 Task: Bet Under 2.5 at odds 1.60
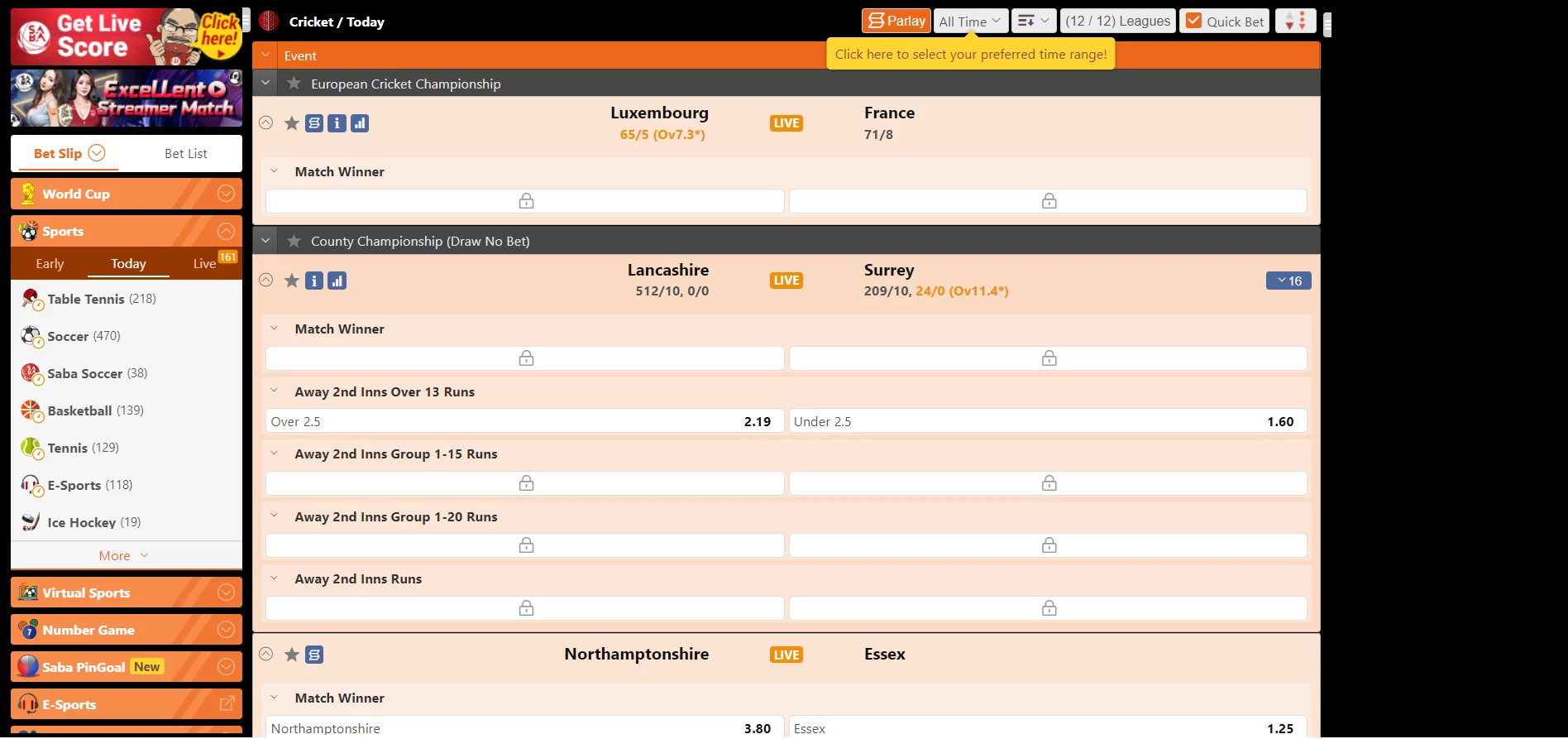[1048, 421]
